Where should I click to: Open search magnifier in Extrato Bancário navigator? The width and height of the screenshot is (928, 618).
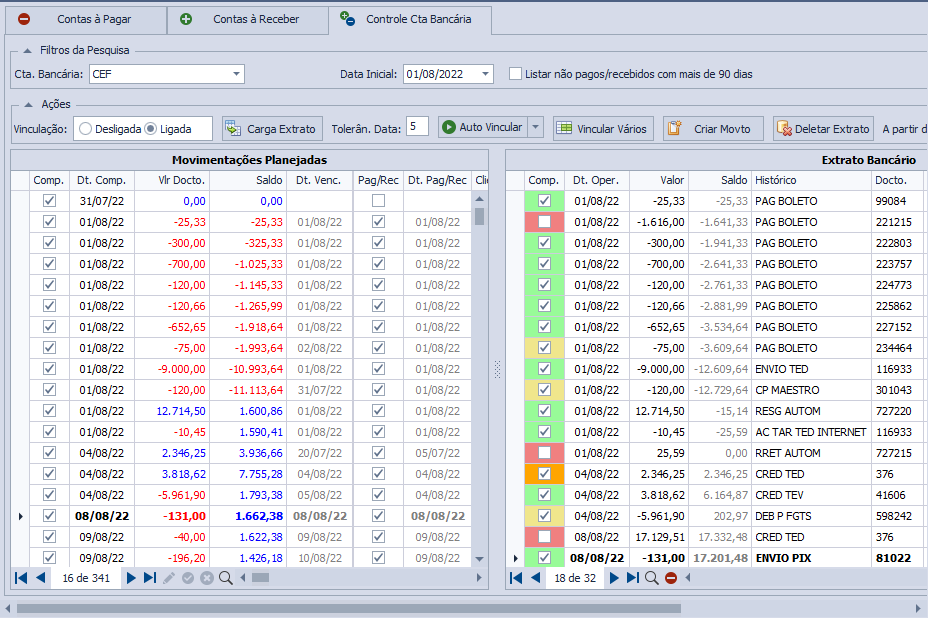pyautogui.click(x=652, y=578)
